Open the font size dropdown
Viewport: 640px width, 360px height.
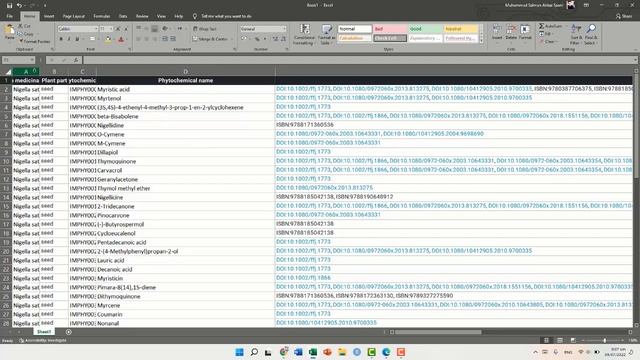[x=111, y=29]
